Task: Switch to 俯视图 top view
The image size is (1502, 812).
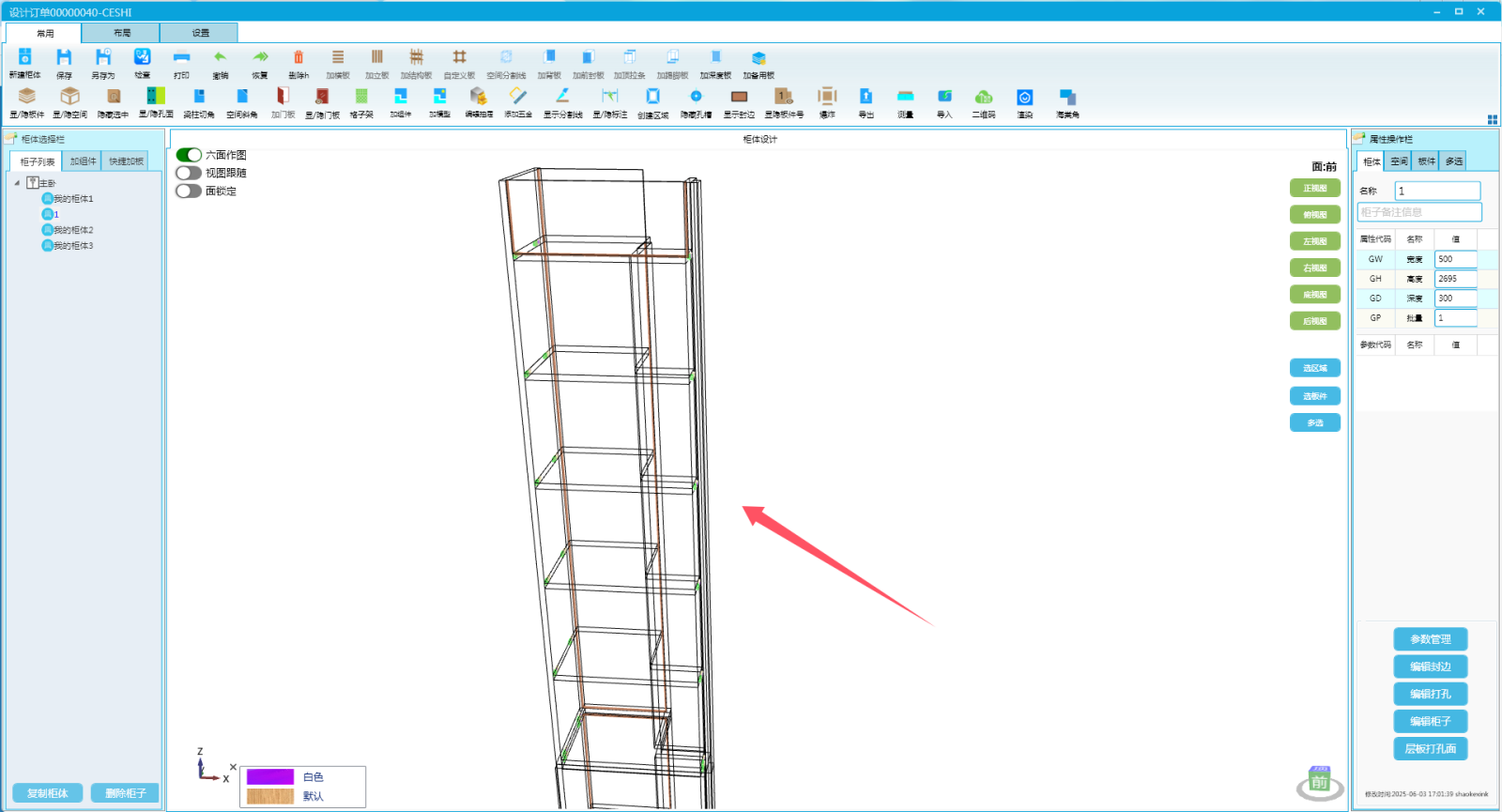Action: pyautogui.click(x=1314, y=214)
